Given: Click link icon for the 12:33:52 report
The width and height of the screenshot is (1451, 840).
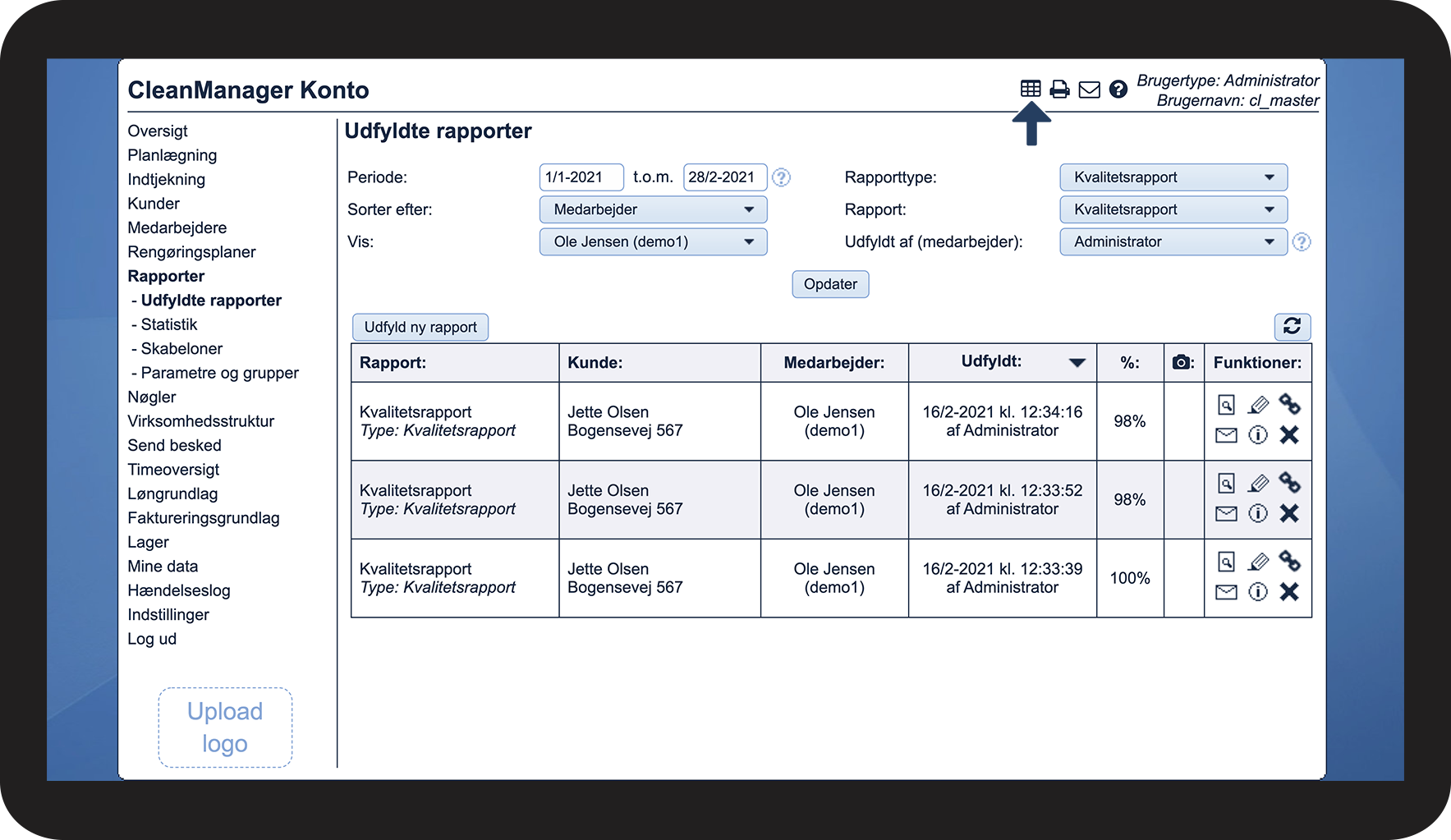Looking at the screenshot, I should (x=1290, y=483).
